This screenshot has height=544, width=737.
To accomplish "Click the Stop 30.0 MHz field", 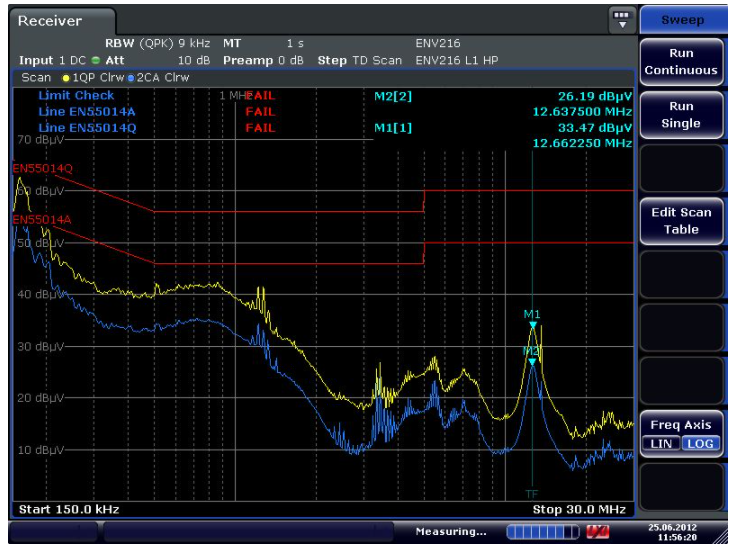I will [x=579, y=510].
